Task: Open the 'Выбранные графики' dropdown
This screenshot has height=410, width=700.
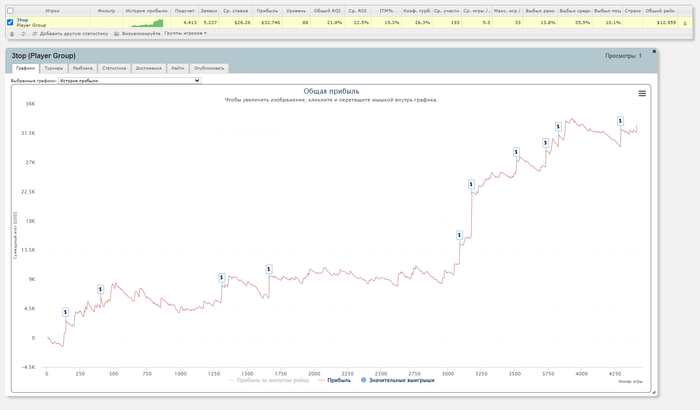Action: click(129, 81)
